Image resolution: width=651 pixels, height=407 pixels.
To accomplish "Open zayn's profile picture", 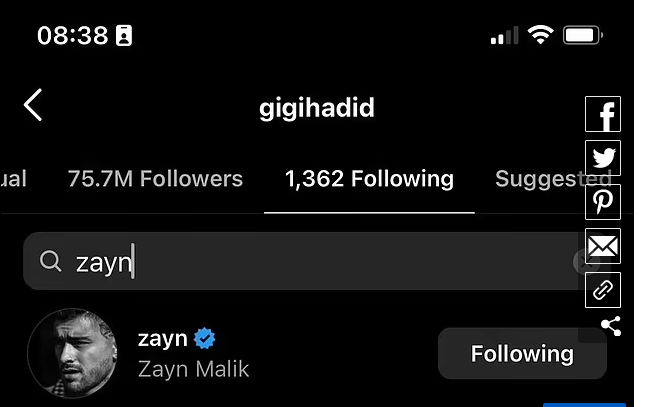I will [x=72, y=353].
